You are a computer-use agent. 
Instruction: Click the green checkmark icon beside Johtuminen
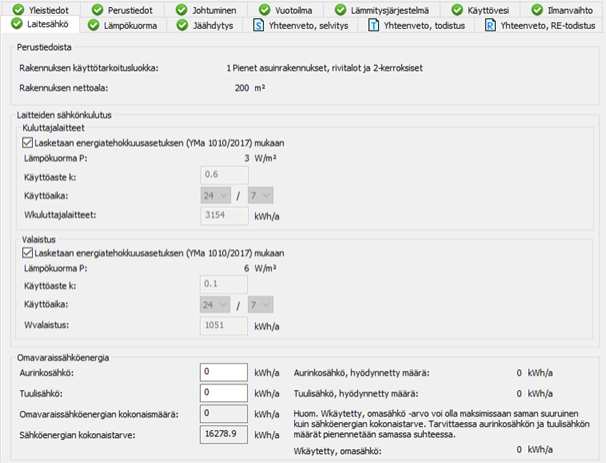(181, 10)
